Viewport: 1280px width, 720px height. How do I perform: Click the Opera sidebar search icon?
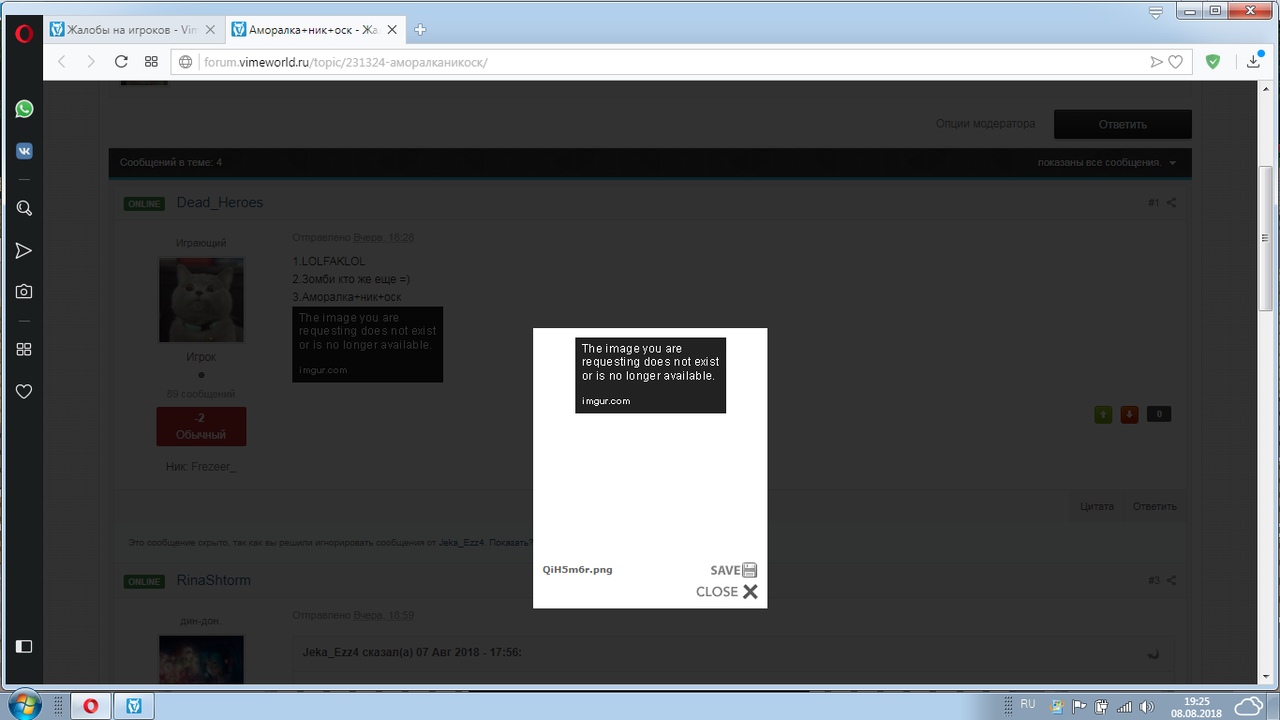(24, 208)
